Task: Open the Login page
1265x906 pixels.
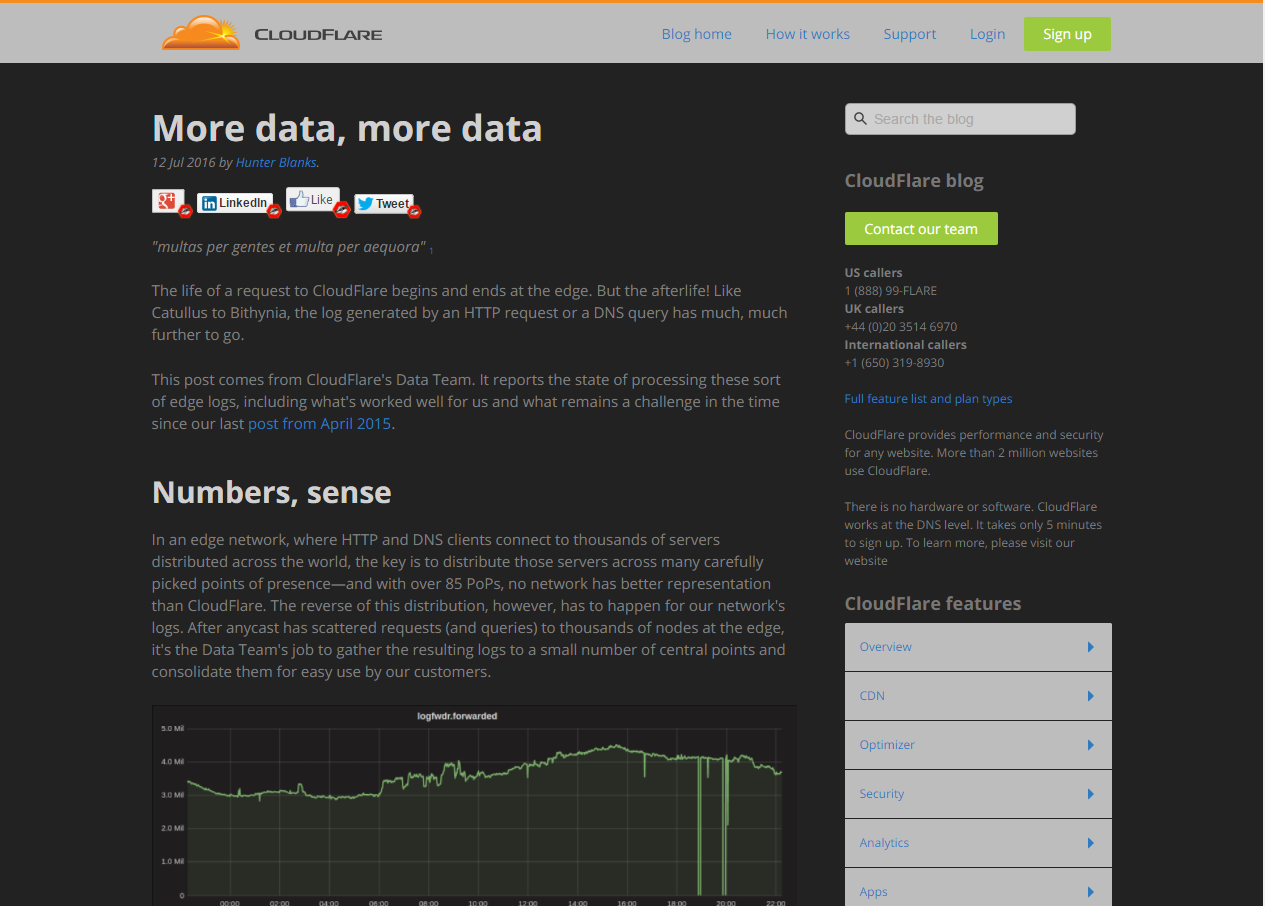Action: (x=987, y=34)
